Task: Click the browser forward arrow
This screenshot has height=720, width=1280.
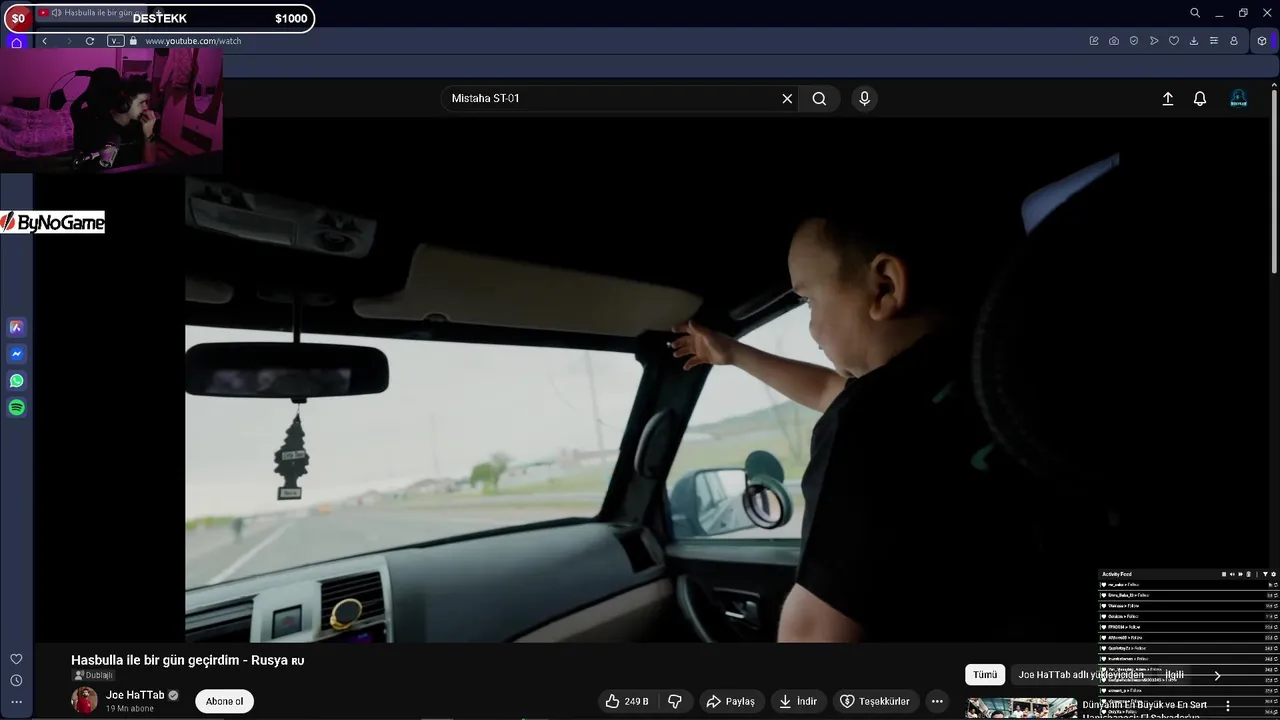Action: (68, 41)
